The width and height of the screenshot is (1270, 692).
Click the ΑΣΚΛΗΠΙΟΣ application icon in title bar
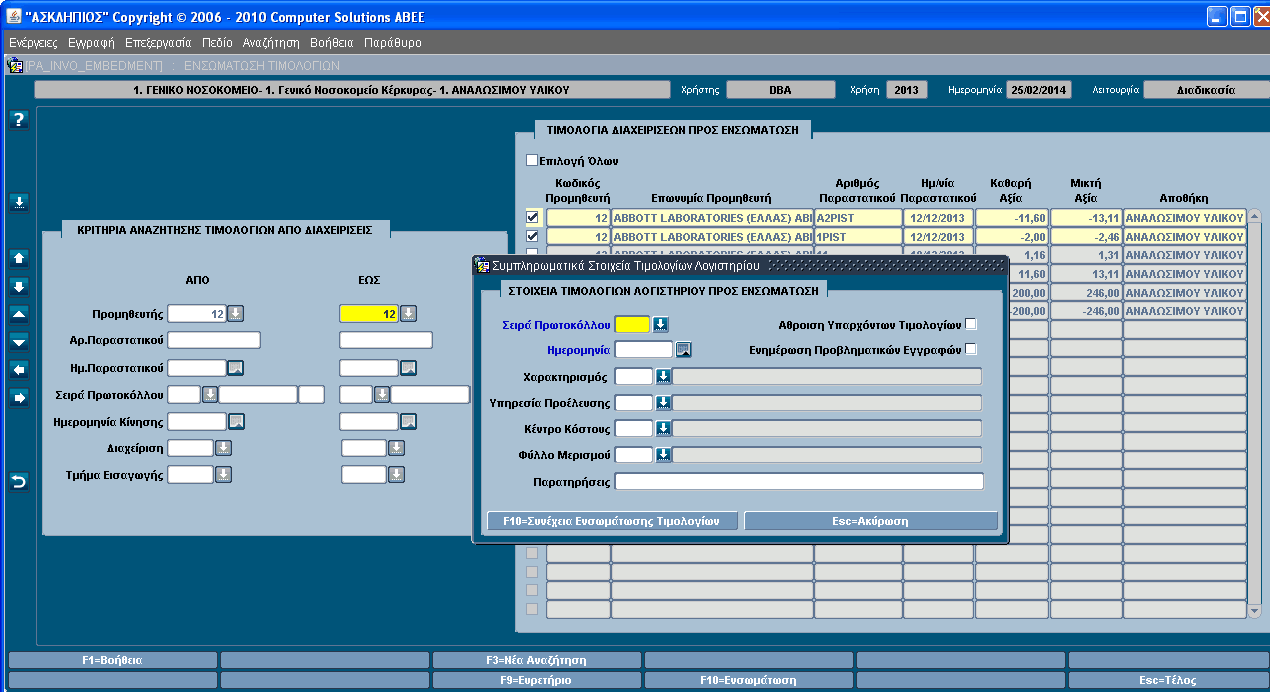point(14,17)
